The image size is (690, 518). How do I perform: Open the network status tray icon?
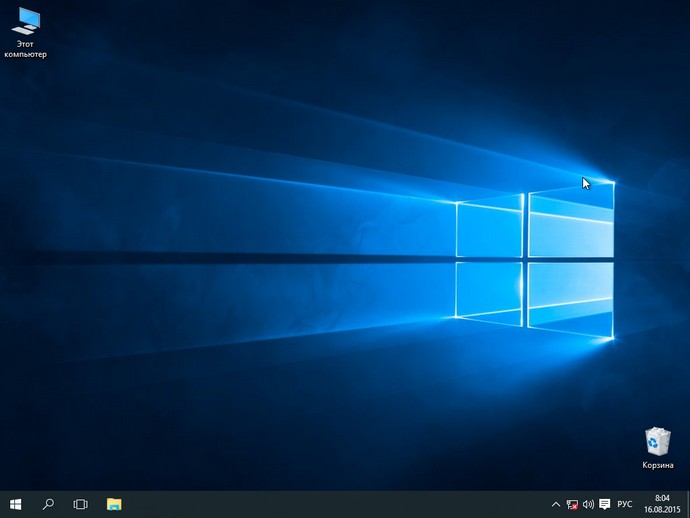coord(572,504)
